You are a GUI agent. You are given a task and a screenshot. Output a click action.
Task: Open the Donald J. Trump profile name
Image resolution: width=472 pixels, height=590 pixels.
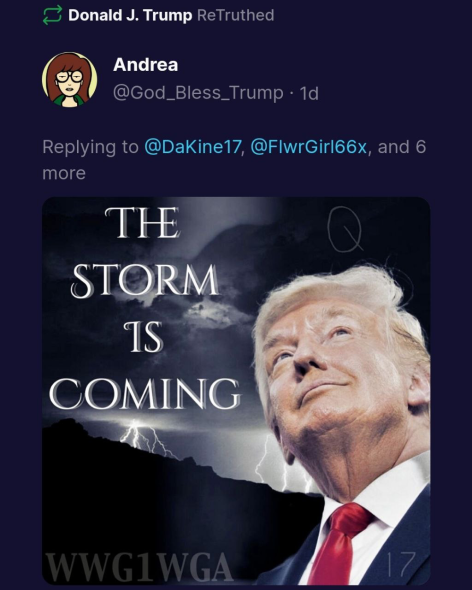pos(130,15)
